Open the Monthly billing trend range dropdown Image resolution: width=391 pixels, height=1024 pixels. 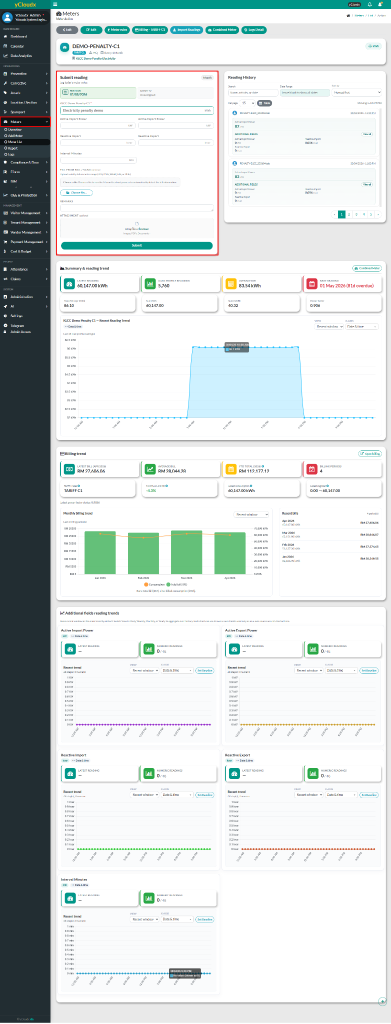[251, 514]
